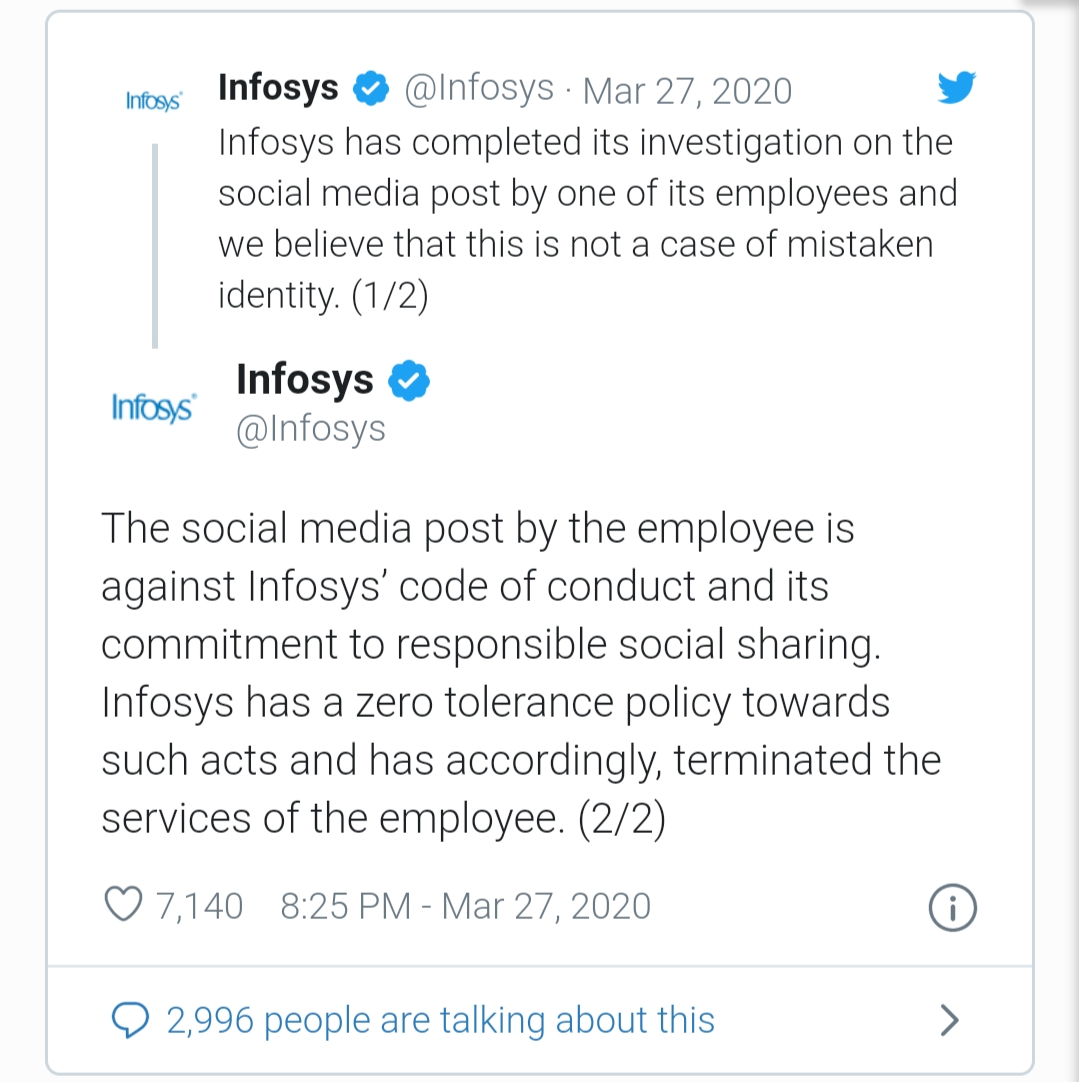This screenshot has width=1079, height=1082.
Task: Click the verified badge in the top tweet header
Action: tap(372, 89)
